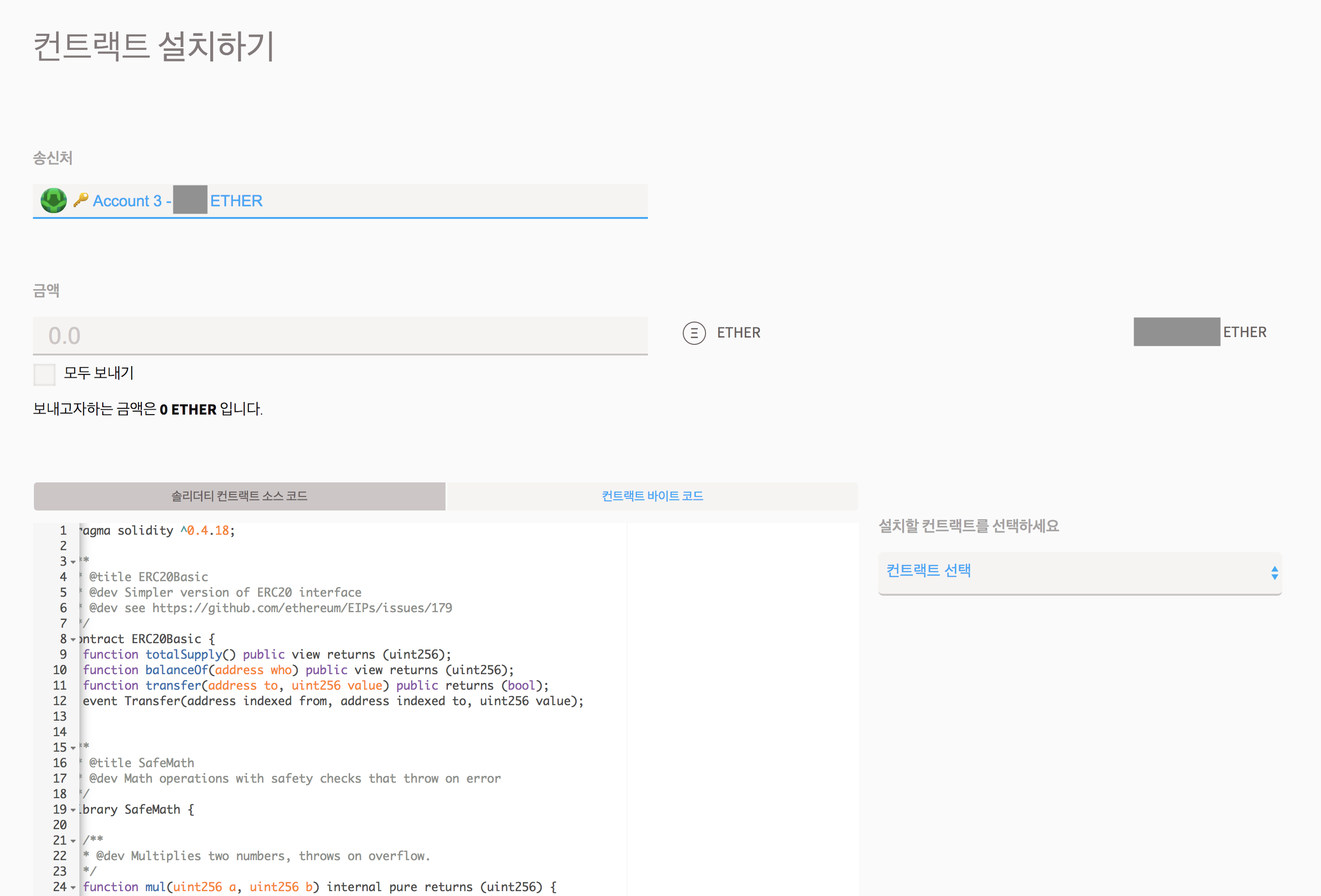Click the '0 ETHER' amount summary text

point(188,409)
